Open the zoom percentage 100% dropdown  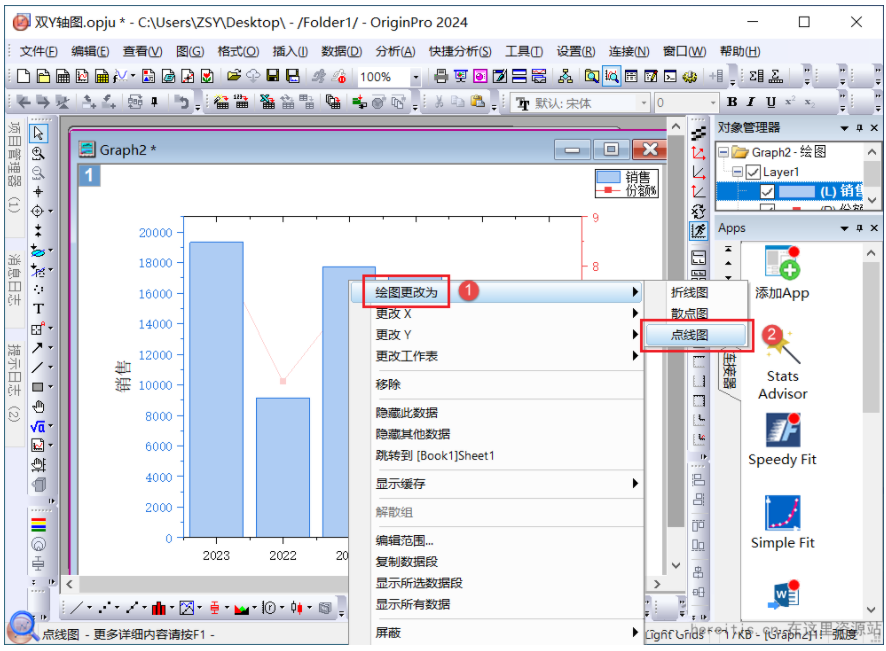(x=416, y=76)
